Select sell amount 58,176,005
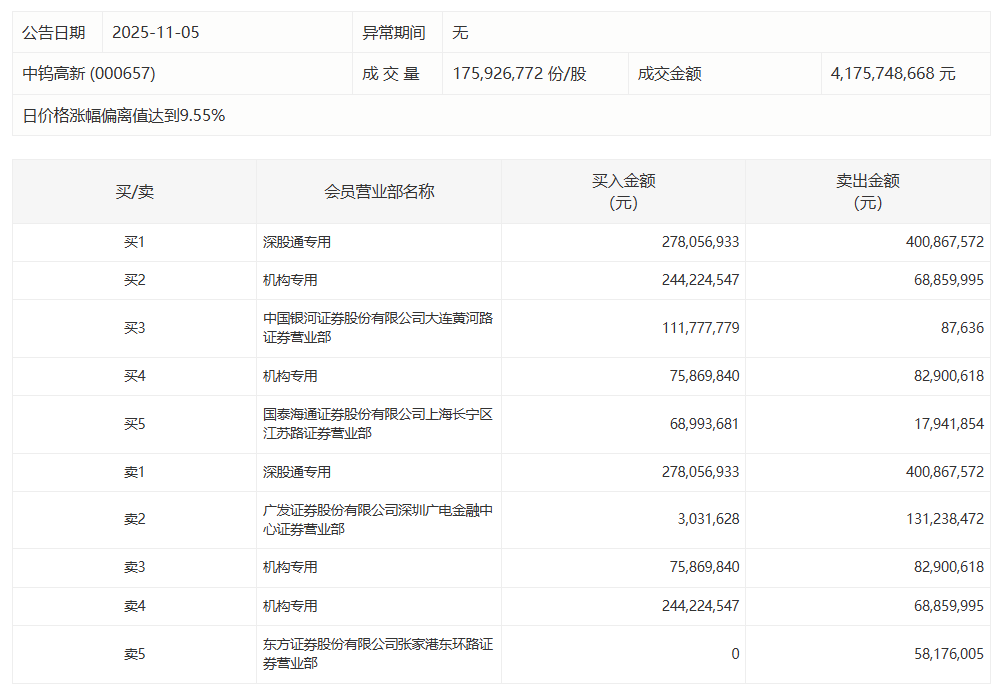This screenshot has height=699, width=1001. 939,654
